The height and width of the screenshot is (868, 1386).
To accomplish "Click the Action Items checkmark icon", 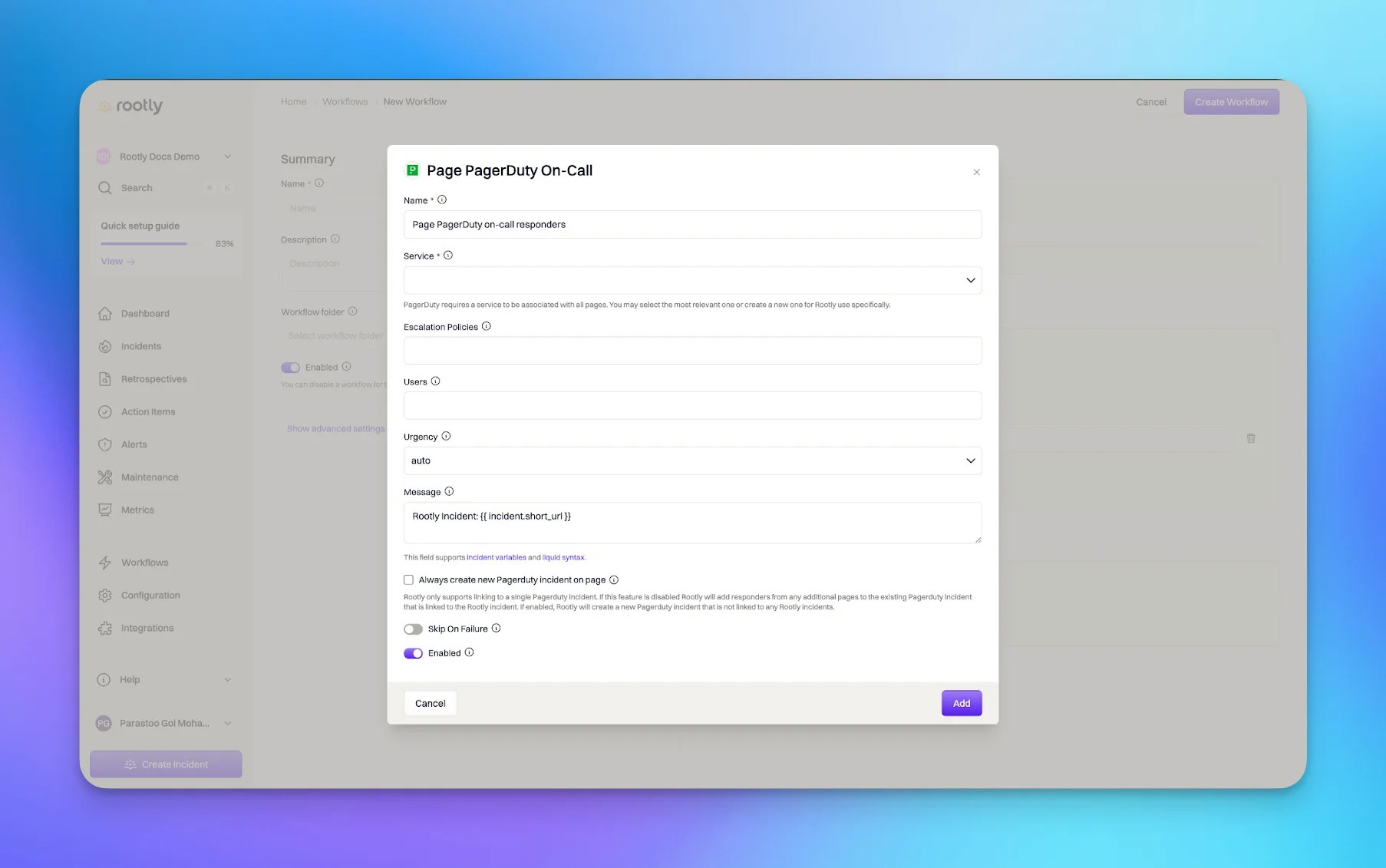I will coord(105,412).
